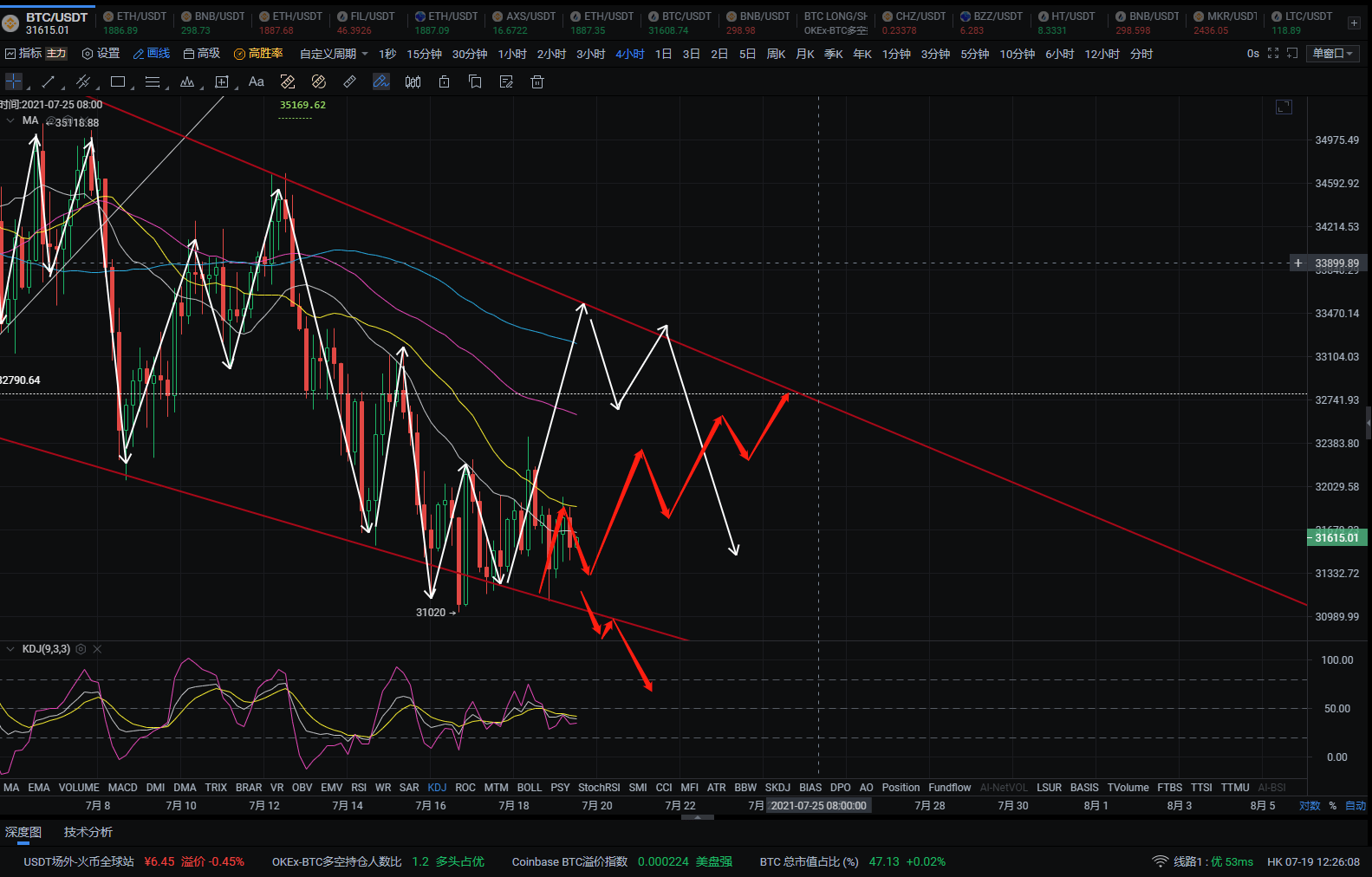
Task: Select the crosshair cursor tool
Action: click(14, 81)
